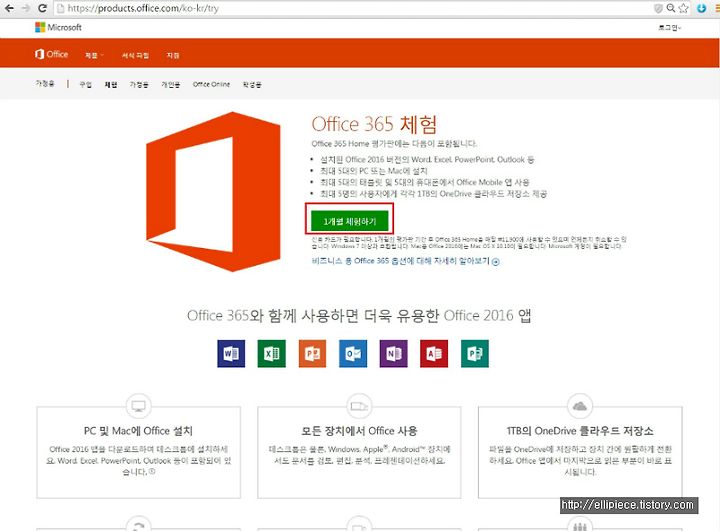The image size is (720, 531).
Task: Select the bold 체험 sub-navigation tab
Action: click(x=111, y=85)
